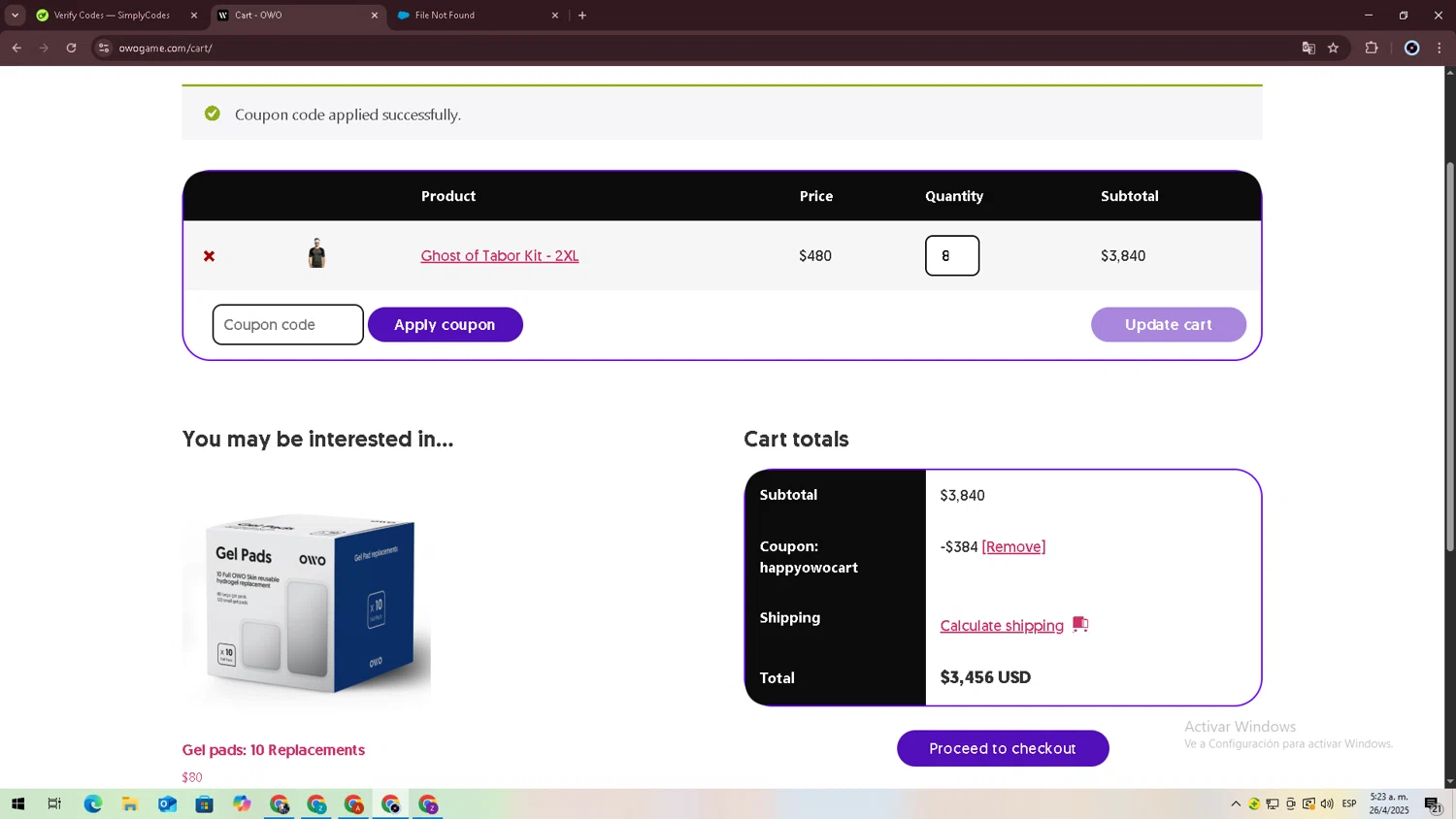Close the Verify Codes tab

click(x=194, y=16)
